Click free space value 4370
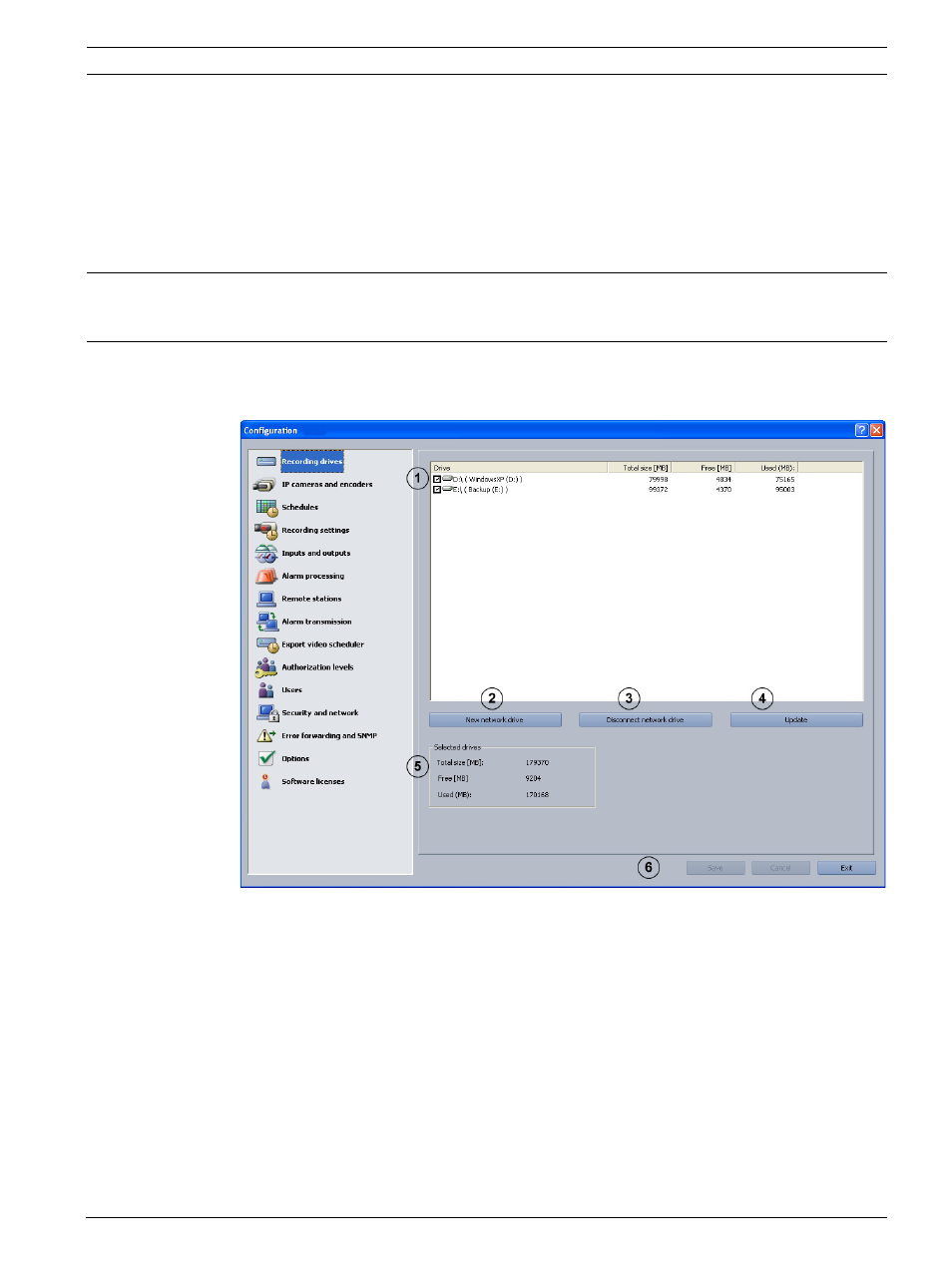The height and width of the screenshot is (1270, 952). [723, 490]
